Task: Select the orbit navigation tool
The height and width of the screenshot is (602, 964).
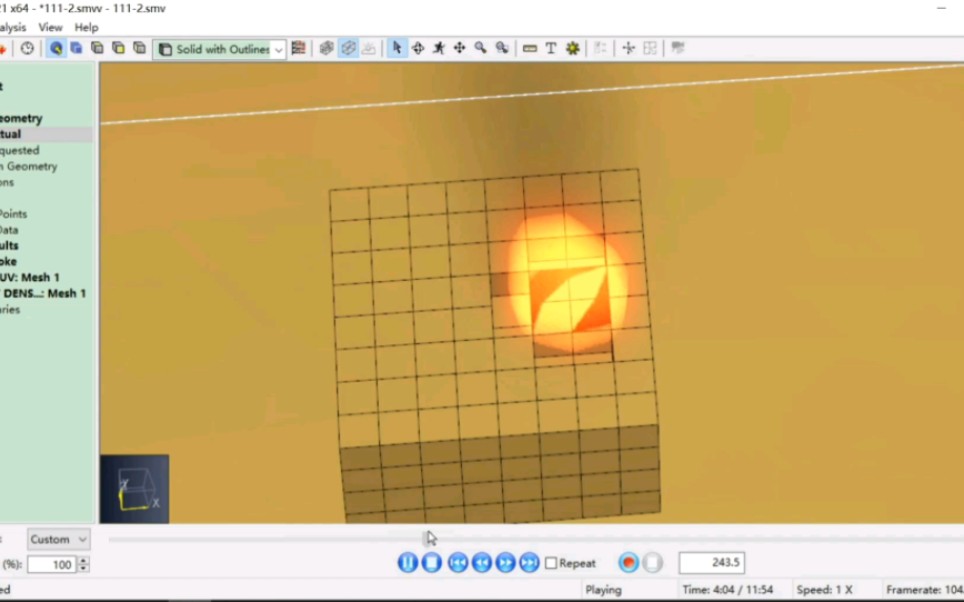Action: point(418,48)
